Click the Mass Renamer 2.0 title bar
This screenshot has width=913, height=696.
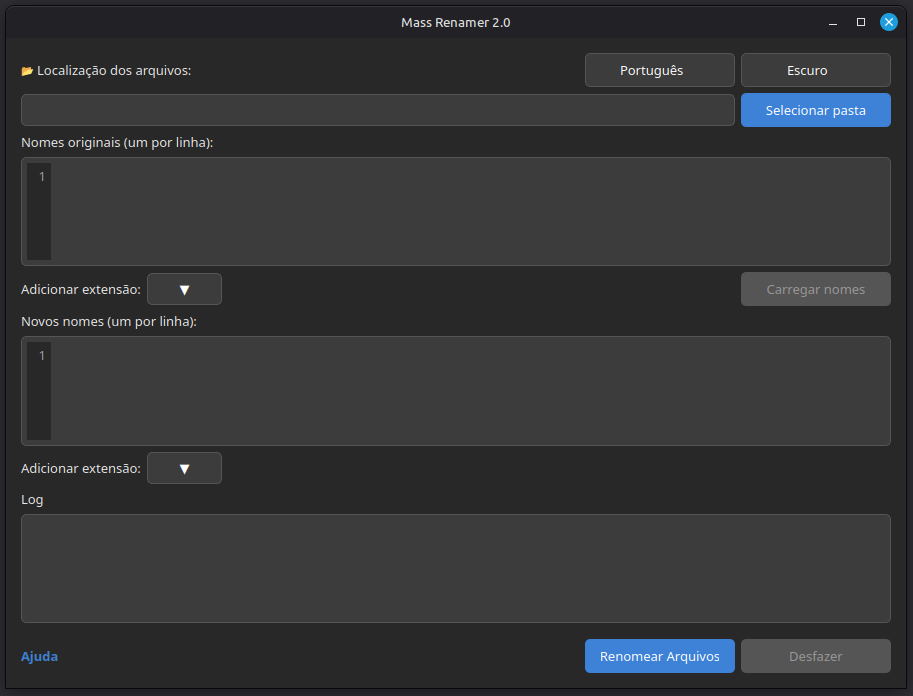pyautogui.click(x=455, y=23)
